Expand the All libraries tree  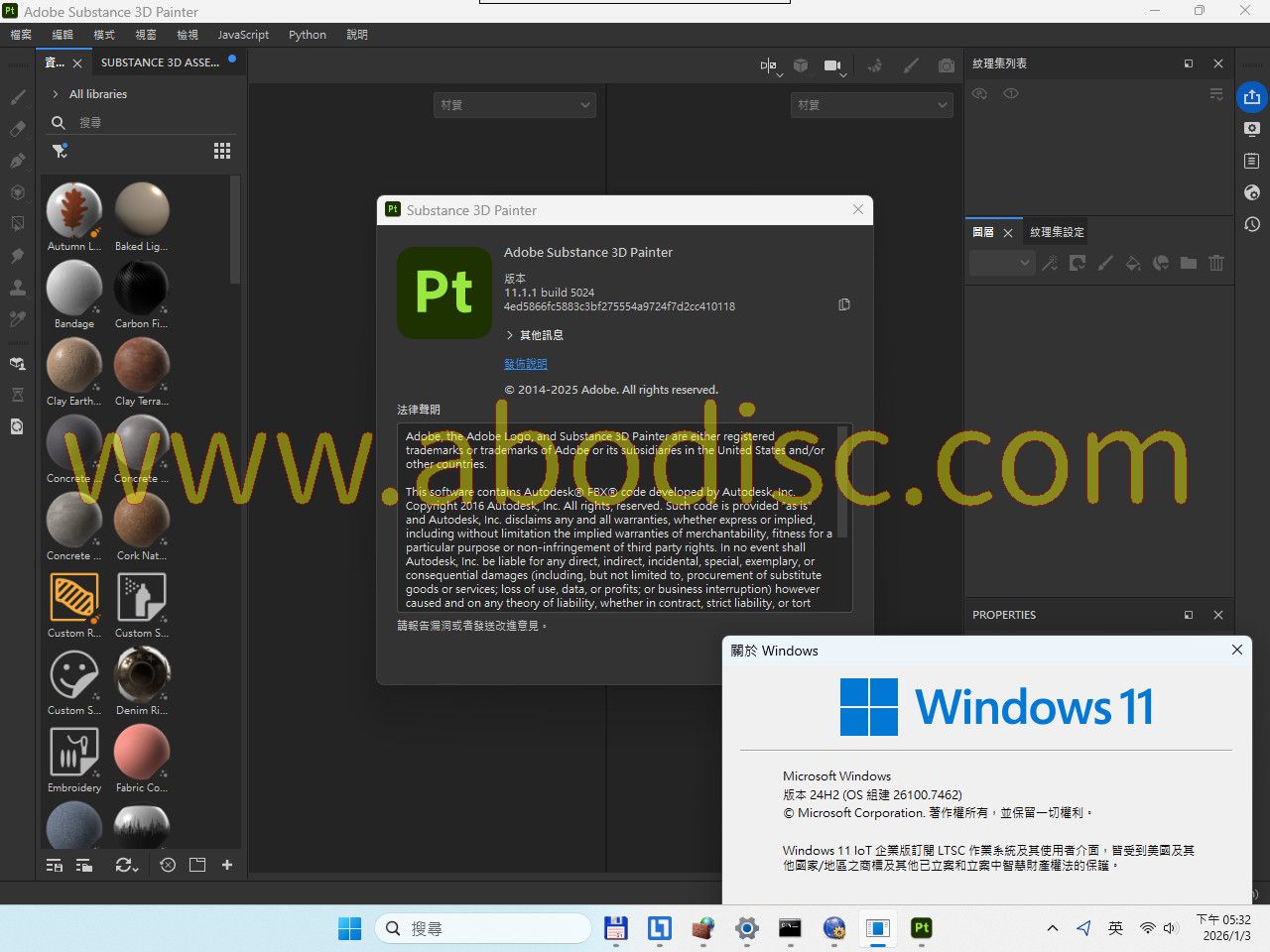coord(56,94)
